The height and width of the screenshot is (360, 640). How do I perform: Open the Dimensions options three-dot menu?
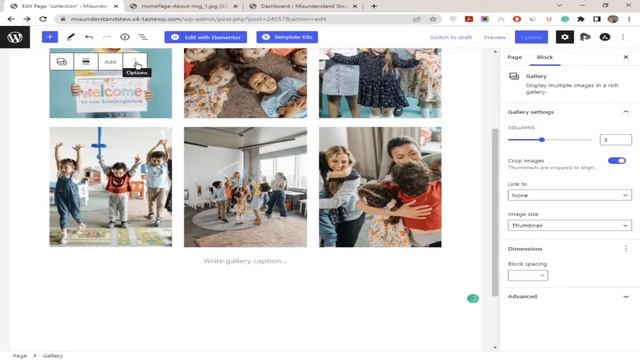click(626, 249)
